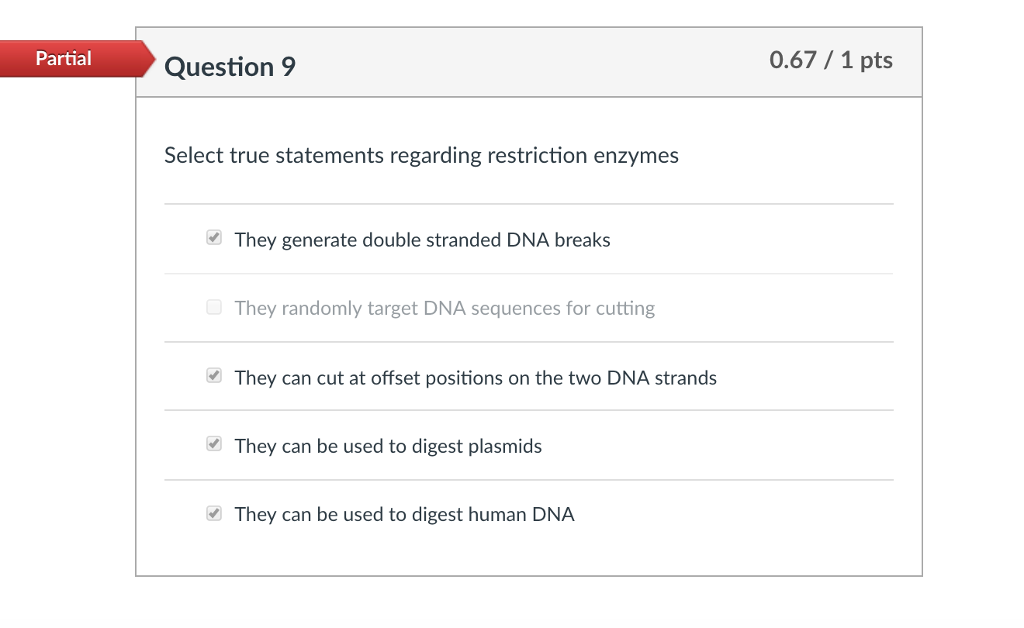1024x628 pixels.
Task: Click the word 'enzymes' in the prompt
Action: pos(636,157)
